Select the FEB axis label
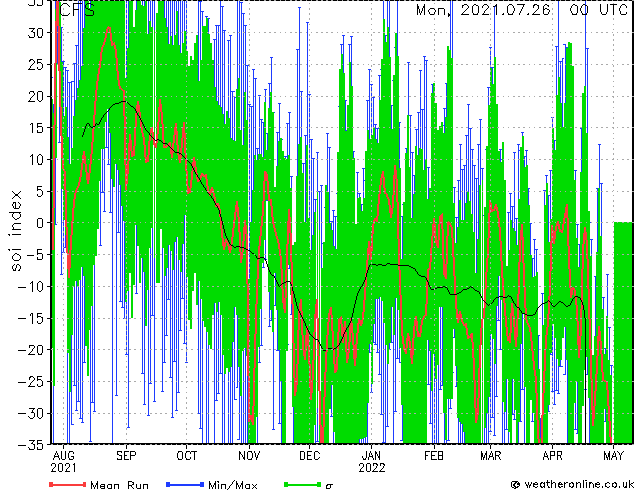 pos(434,456)
